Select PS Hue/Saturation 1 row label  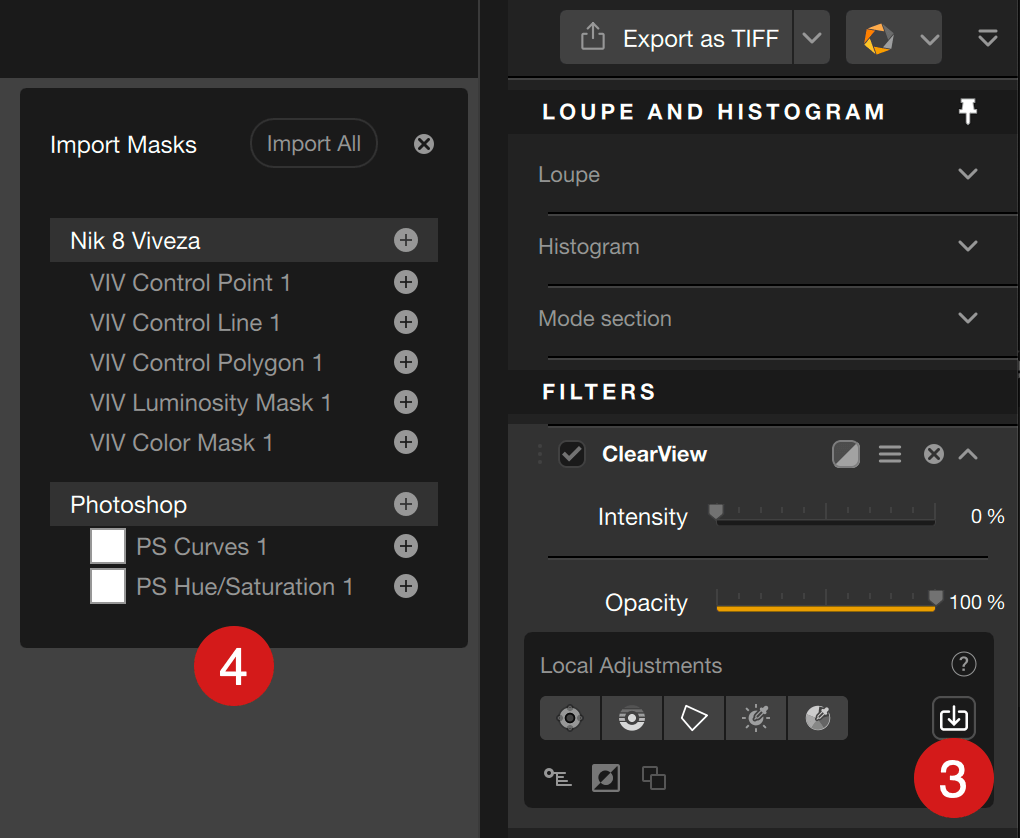click(x=245, y=587)
